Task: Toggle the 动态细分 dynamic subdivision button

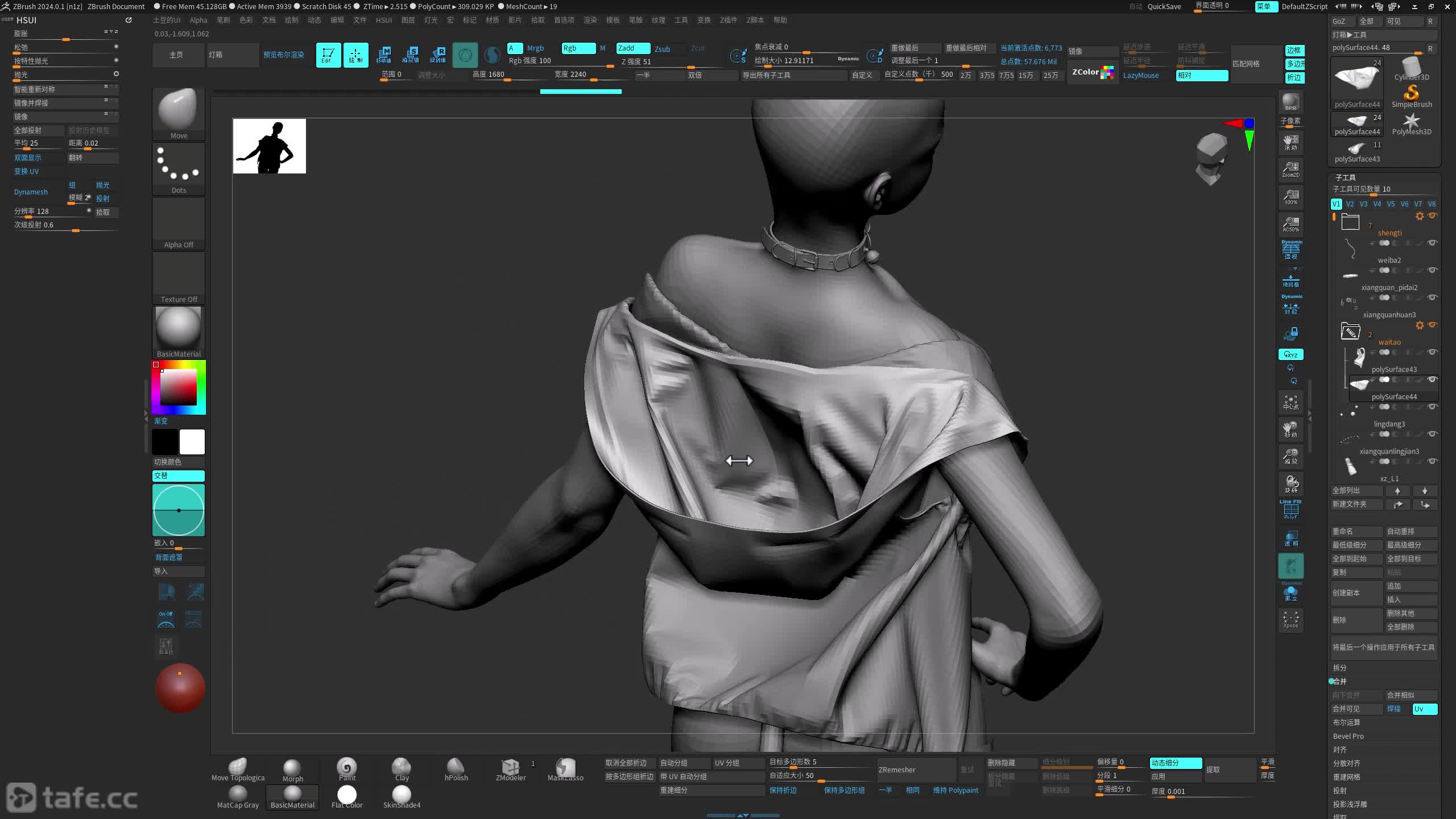Action: click(x=1176, y=763)
